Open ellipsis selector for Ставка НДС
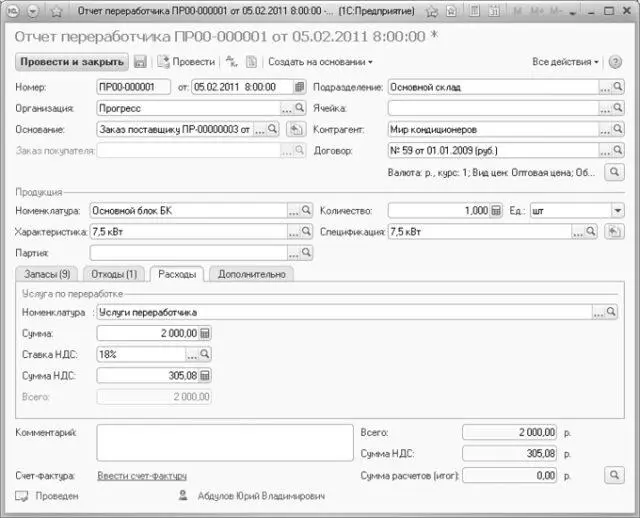Viewport: 640px width, 518px height. pyautogui.click(x=192, y=354)
